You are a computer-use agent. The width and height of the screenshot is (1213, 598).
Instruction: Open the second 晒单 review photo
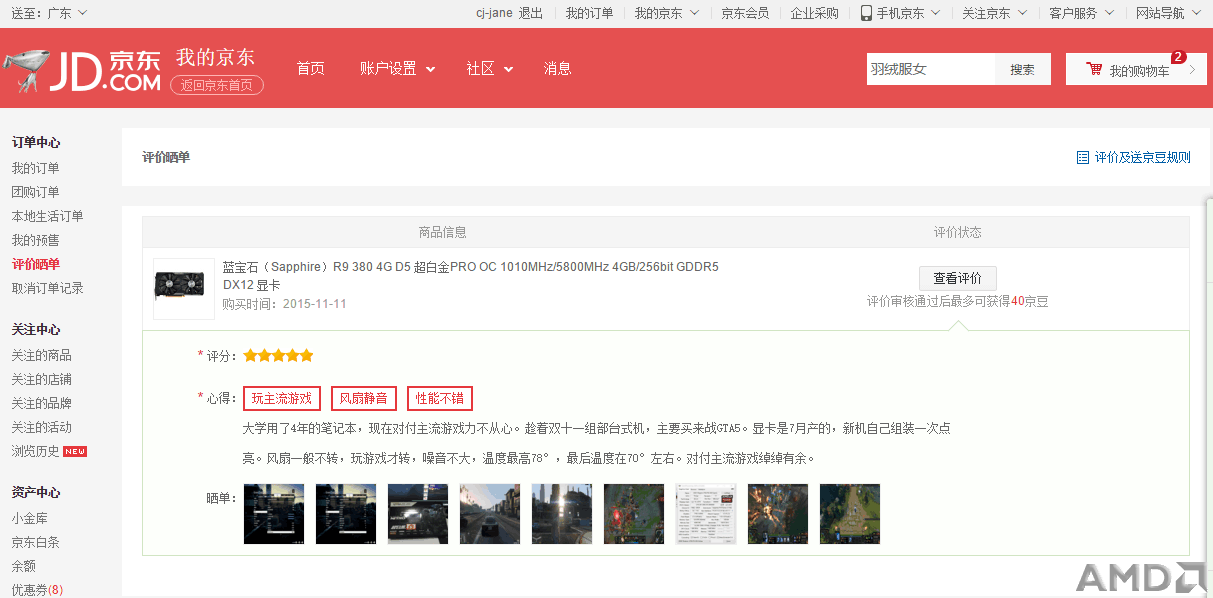click(346, 514)
